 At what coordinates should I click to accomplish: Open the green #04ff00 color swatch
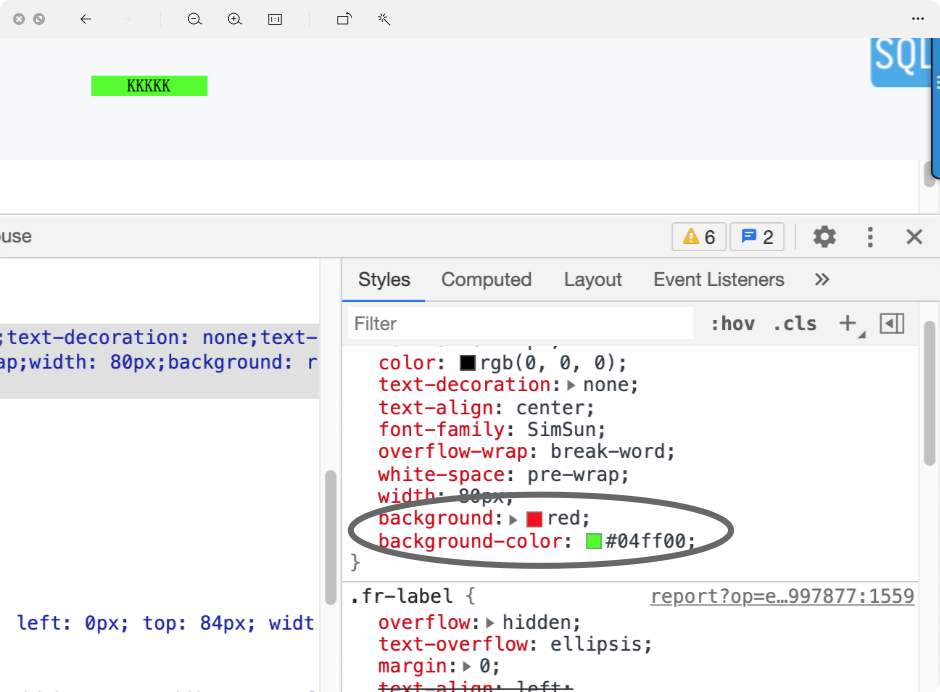coord(593,541)
